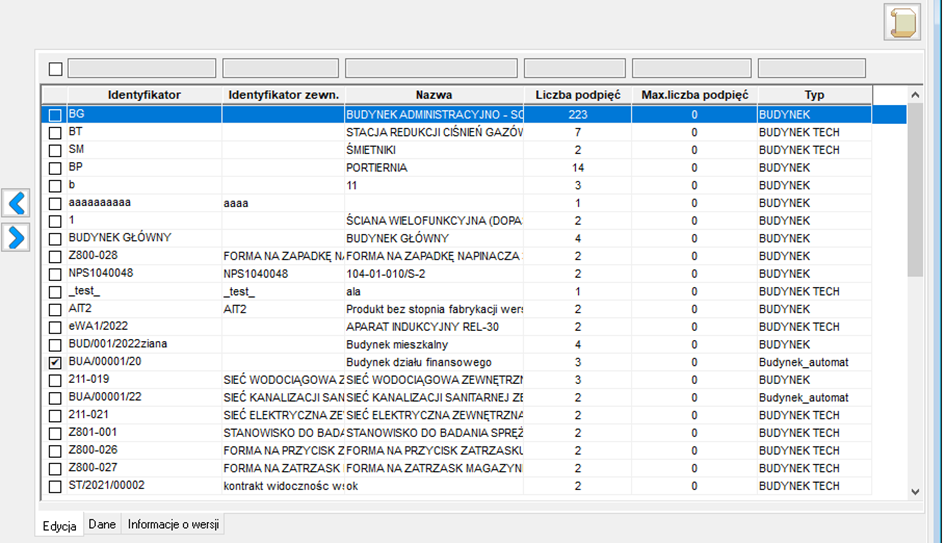Click the filter field above Identyfikator column

pos(142,68)
